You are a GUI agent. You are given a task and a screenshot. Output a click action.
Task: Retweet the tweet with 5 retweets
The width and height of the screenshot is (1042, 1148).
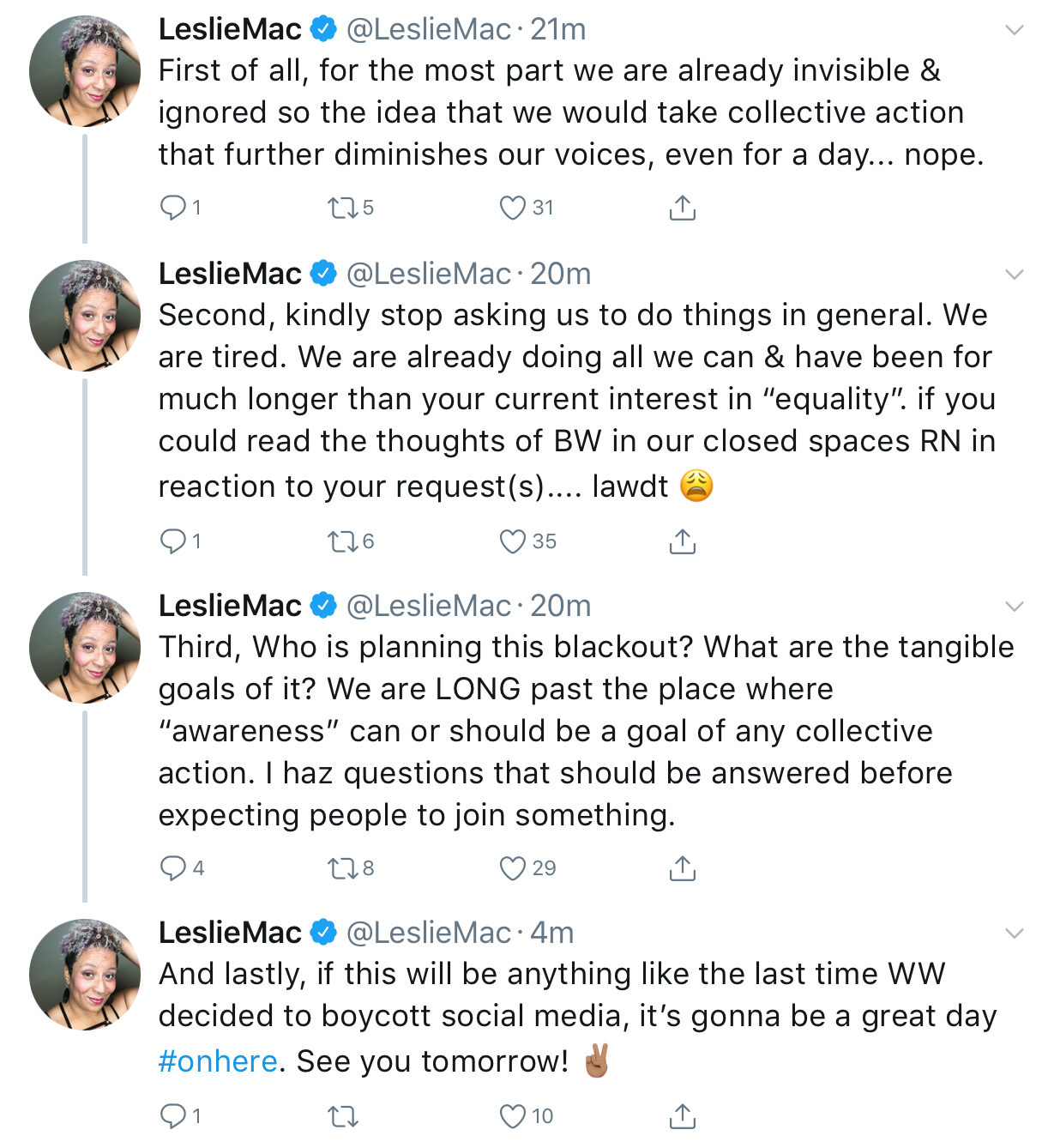tap(343, 208)
